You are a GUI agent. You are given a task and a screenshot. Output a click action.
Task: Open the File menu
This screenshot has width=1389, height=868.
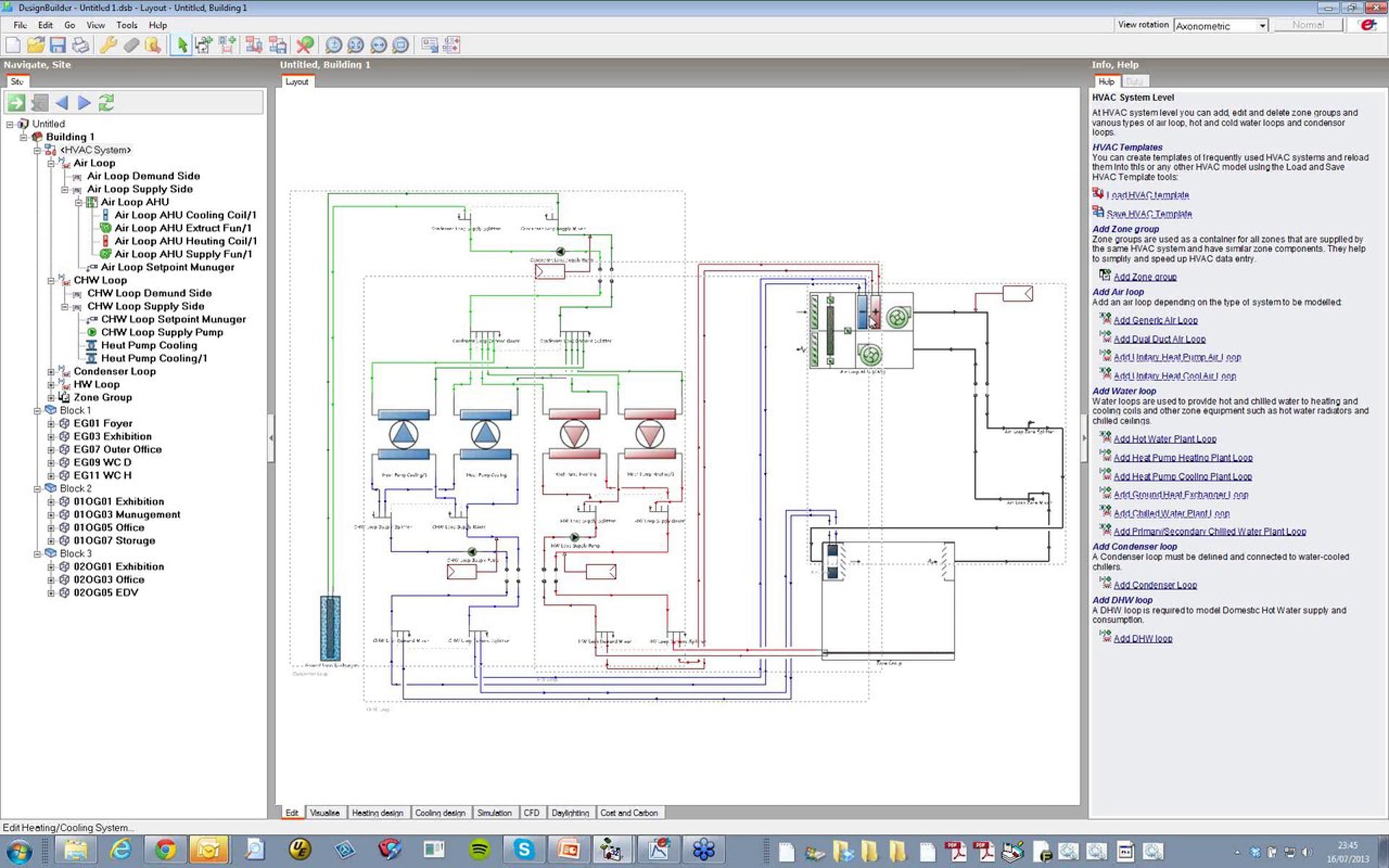coord(20,25)
